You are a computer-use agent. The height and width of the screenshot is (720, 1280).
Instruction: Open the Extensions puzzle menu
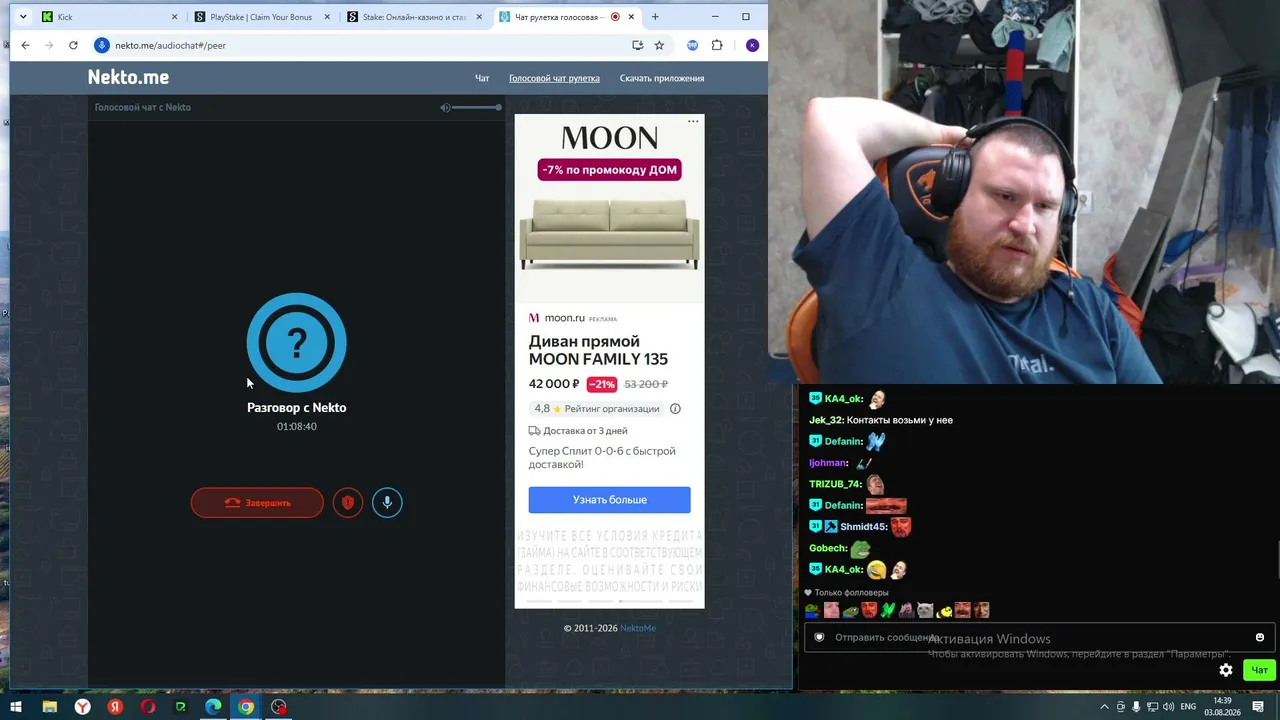tap(717, 45)
